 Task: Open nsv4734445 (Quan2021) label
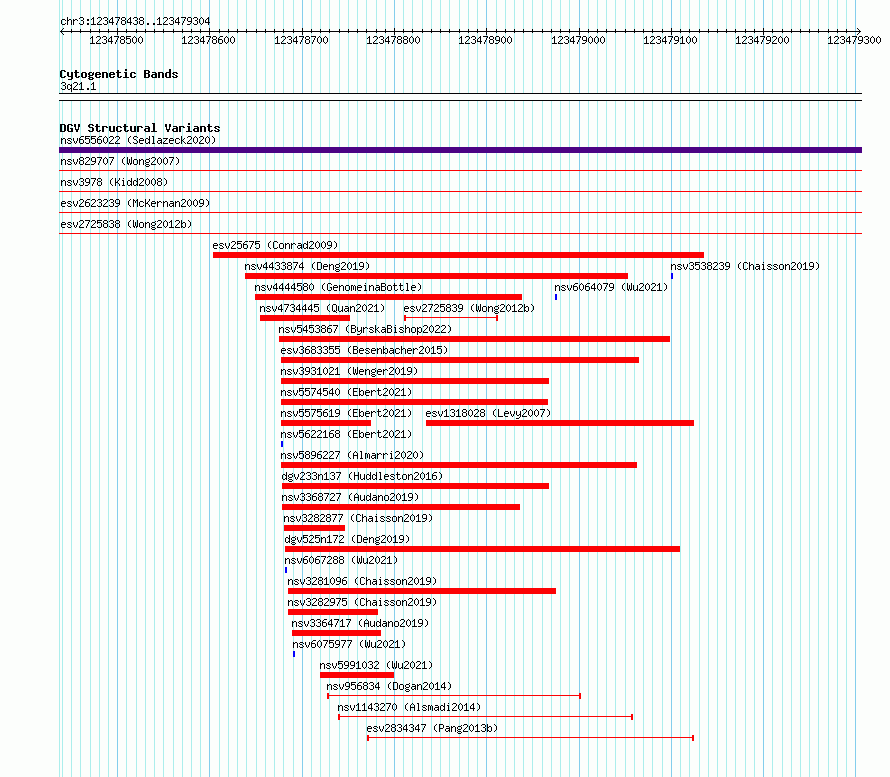click(x=322, y=308)
